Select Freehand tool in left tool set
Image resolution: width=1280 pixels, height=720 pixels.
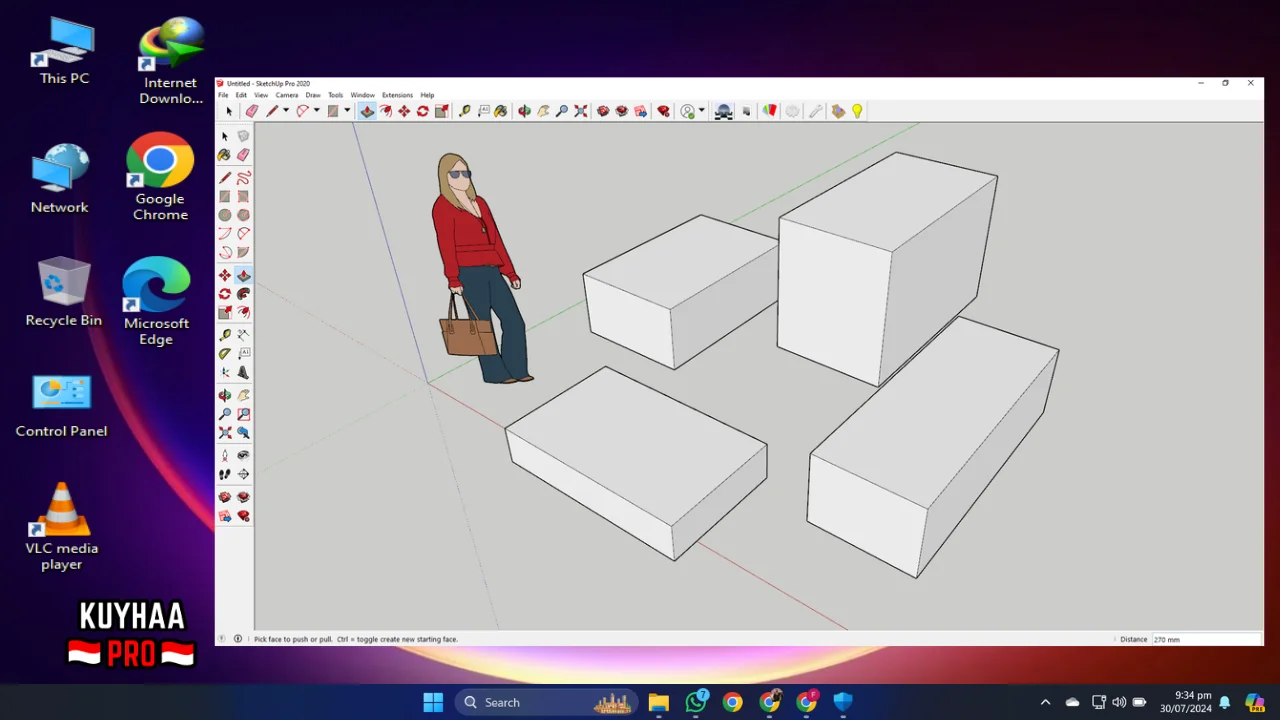tap(243, 177)
